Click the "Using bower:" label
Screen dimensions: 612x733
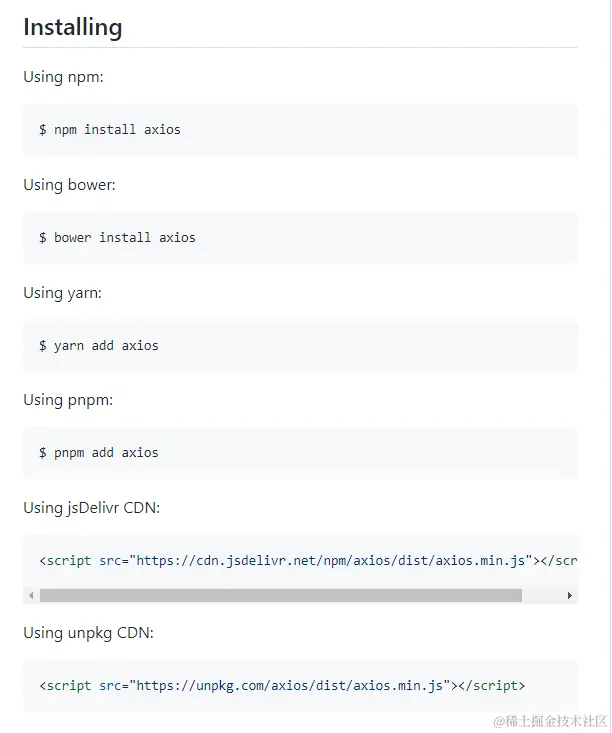pyautogui.click(x=70, y=185)
